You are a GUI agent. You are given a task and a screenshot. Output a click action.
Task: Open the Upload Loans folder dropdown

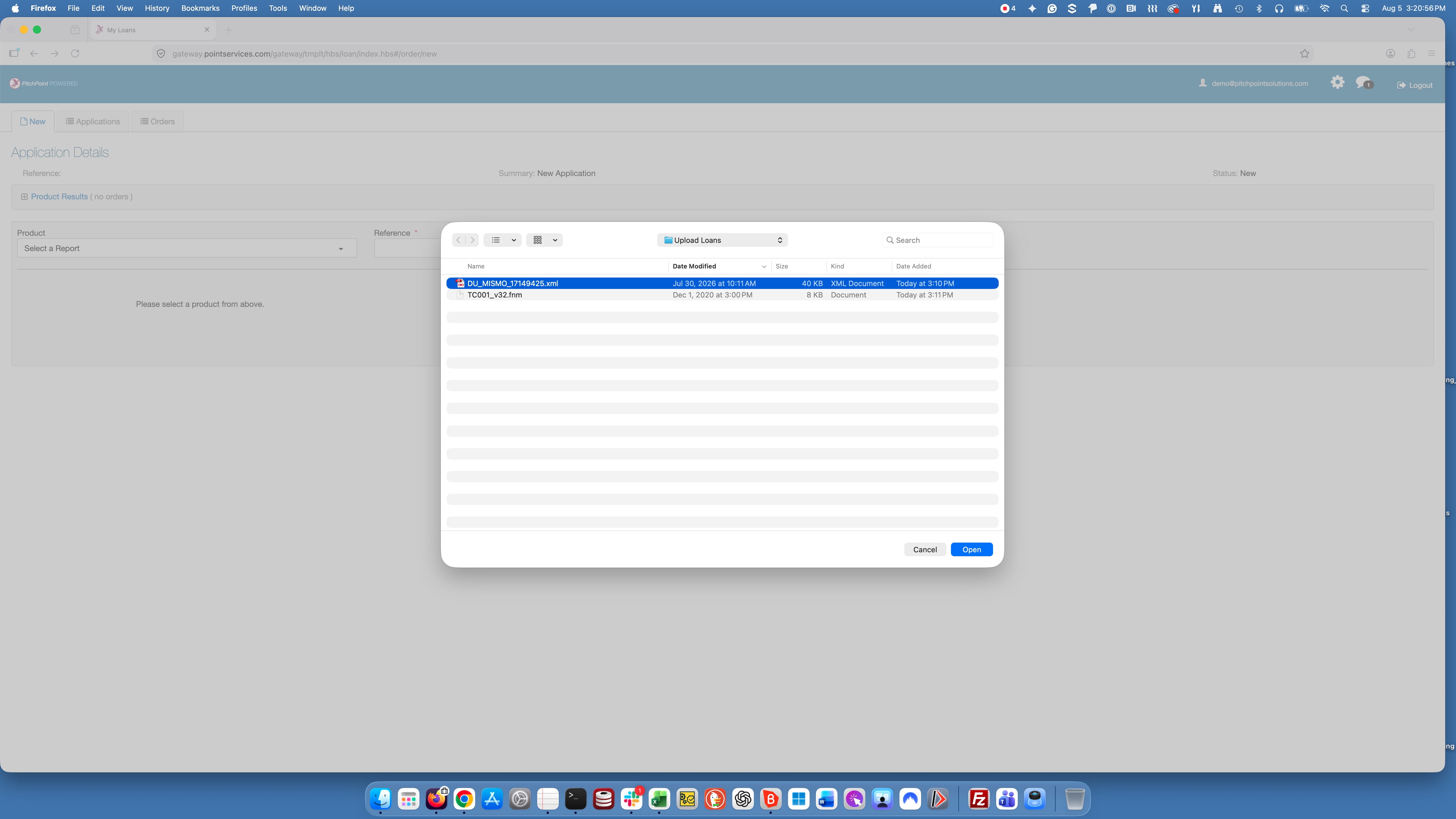pos(722,240)
